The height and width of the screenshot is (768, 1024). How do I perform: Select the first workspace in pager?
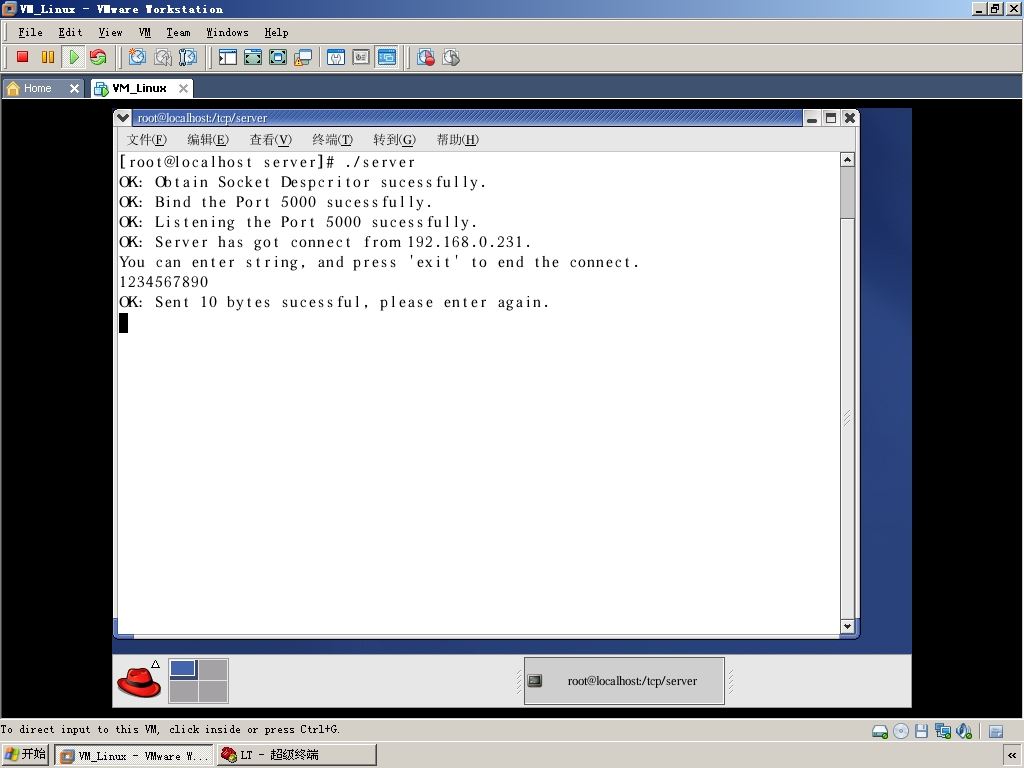coord(184,669)
